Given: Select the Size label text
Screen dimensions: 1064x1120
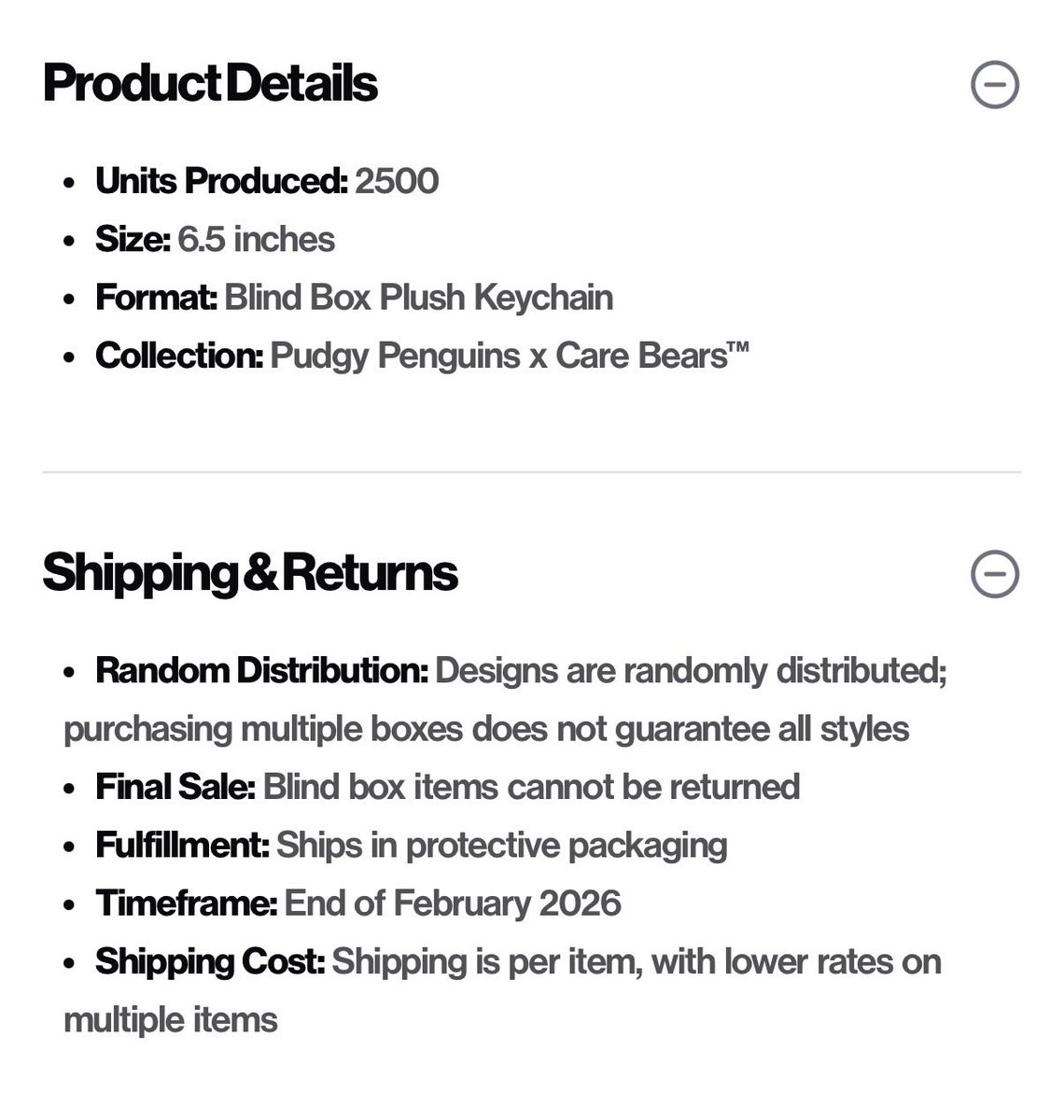Looking at the screenshot, I should tap(133, 240).
